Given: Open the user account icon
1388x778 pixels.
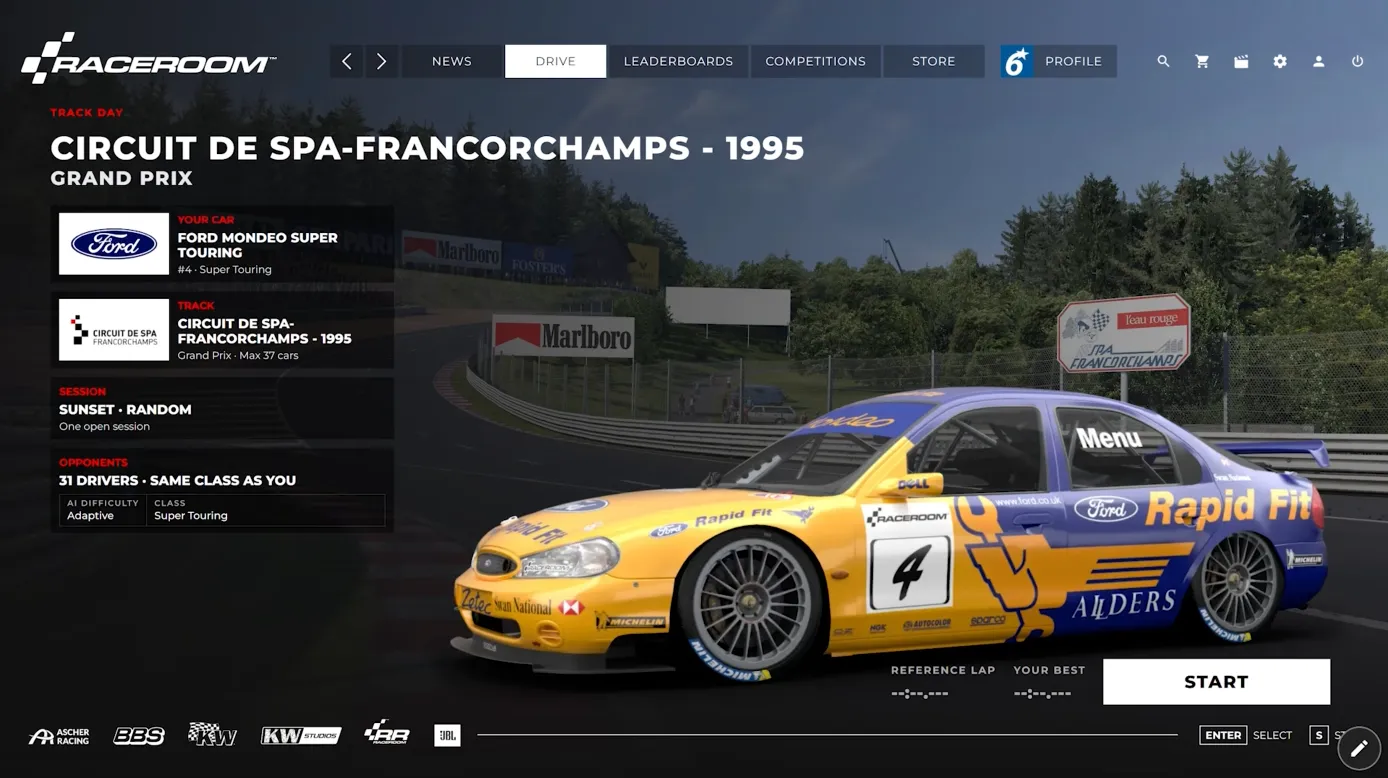Looking at the screenshot, I should [x=1319, y=61].
